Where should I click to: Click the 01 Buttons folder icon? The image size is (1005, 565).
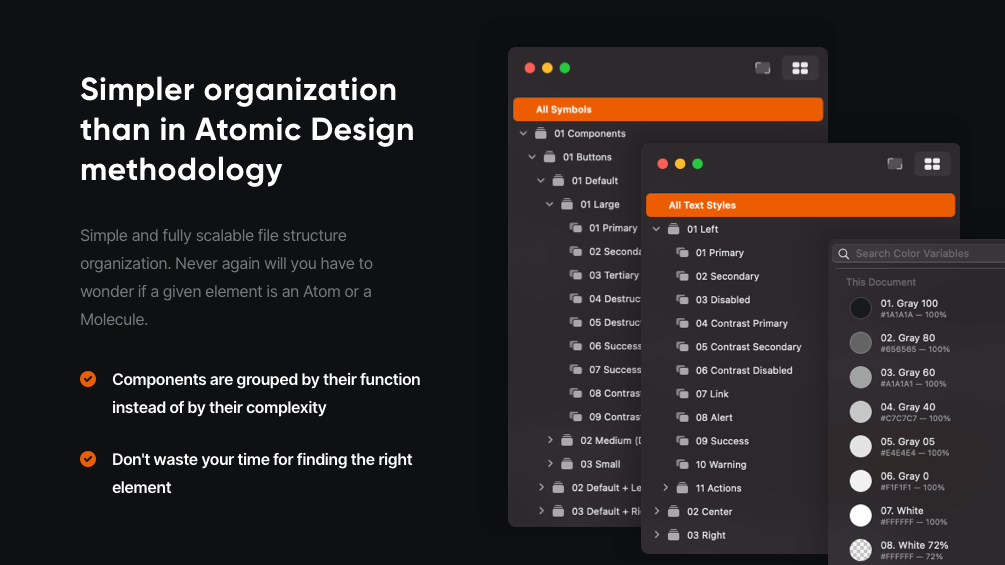coord(550,157)
